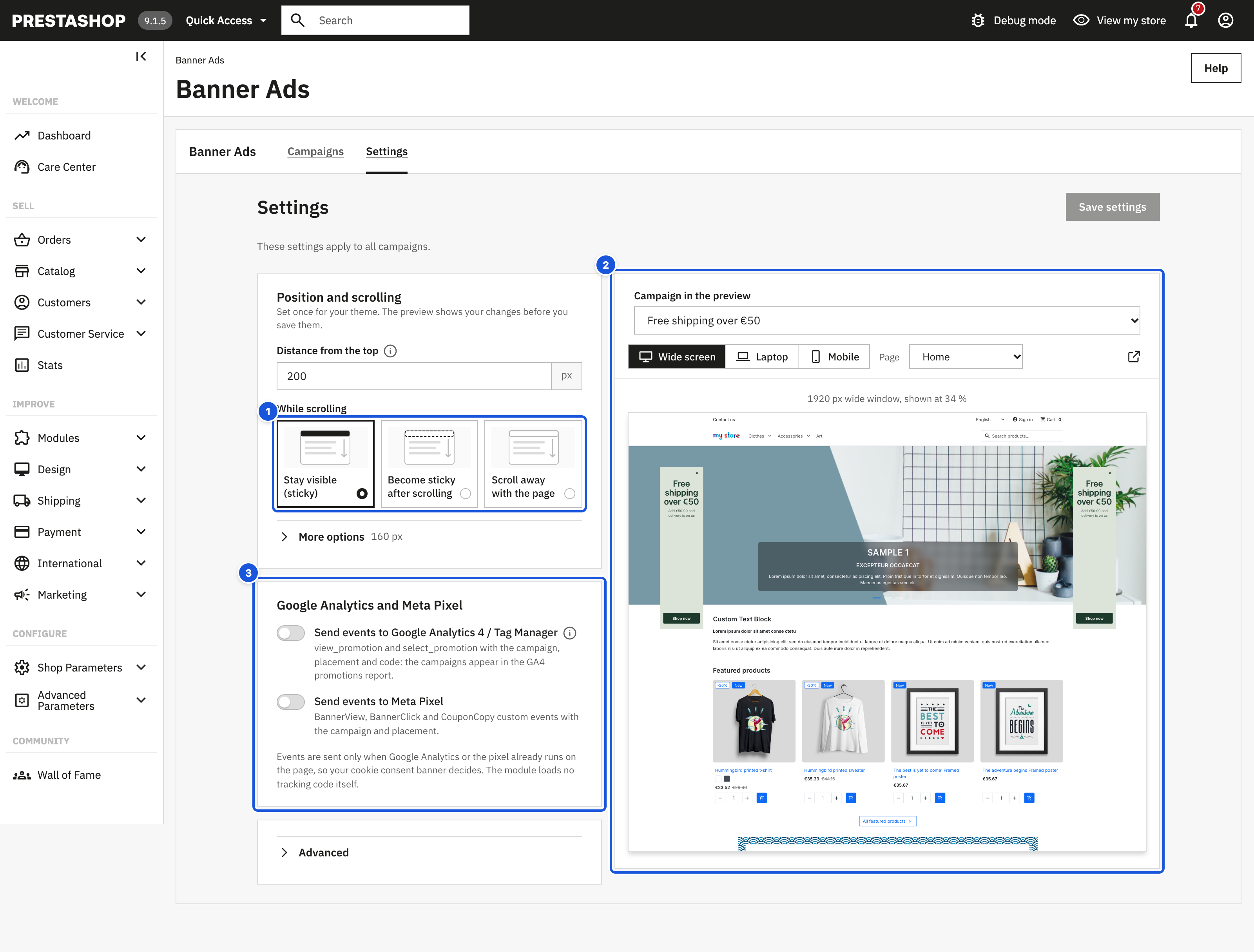This screenshot has height=952, width=1254.
Task: Expand the Advanced section
Action: pyautogui.click(x=315, y=853)
